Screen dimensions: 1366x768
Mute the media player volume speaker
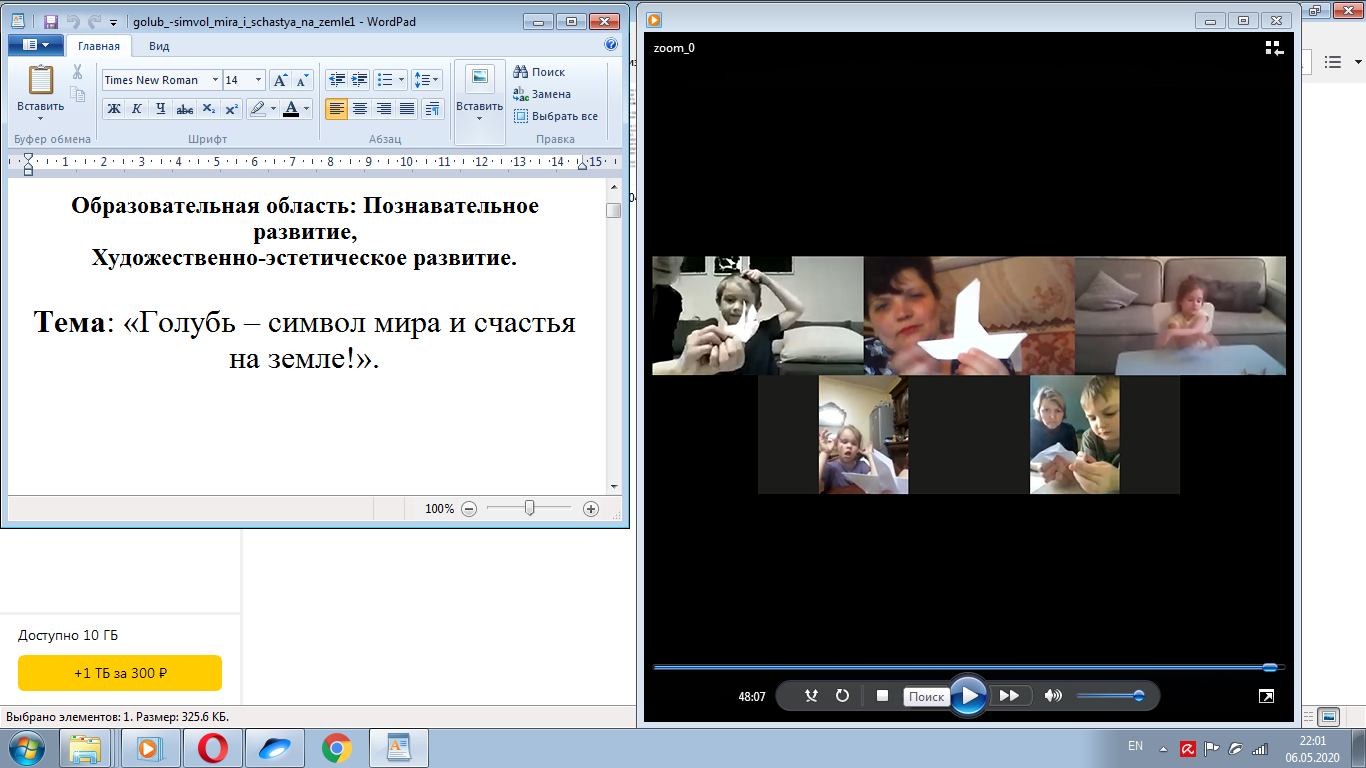point(1053,696)
